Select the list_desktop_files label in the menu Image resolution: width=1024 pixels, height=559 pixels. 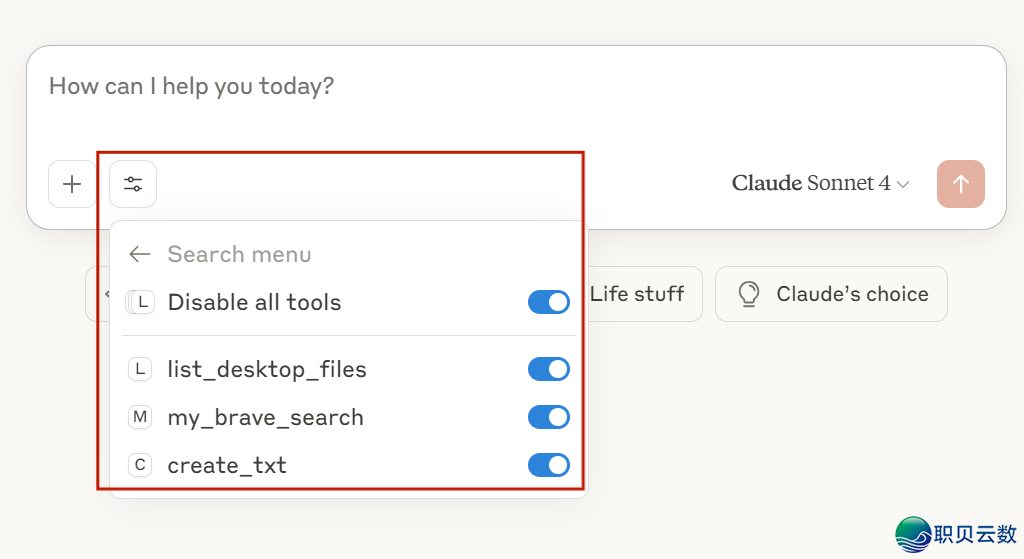point(267,369)
